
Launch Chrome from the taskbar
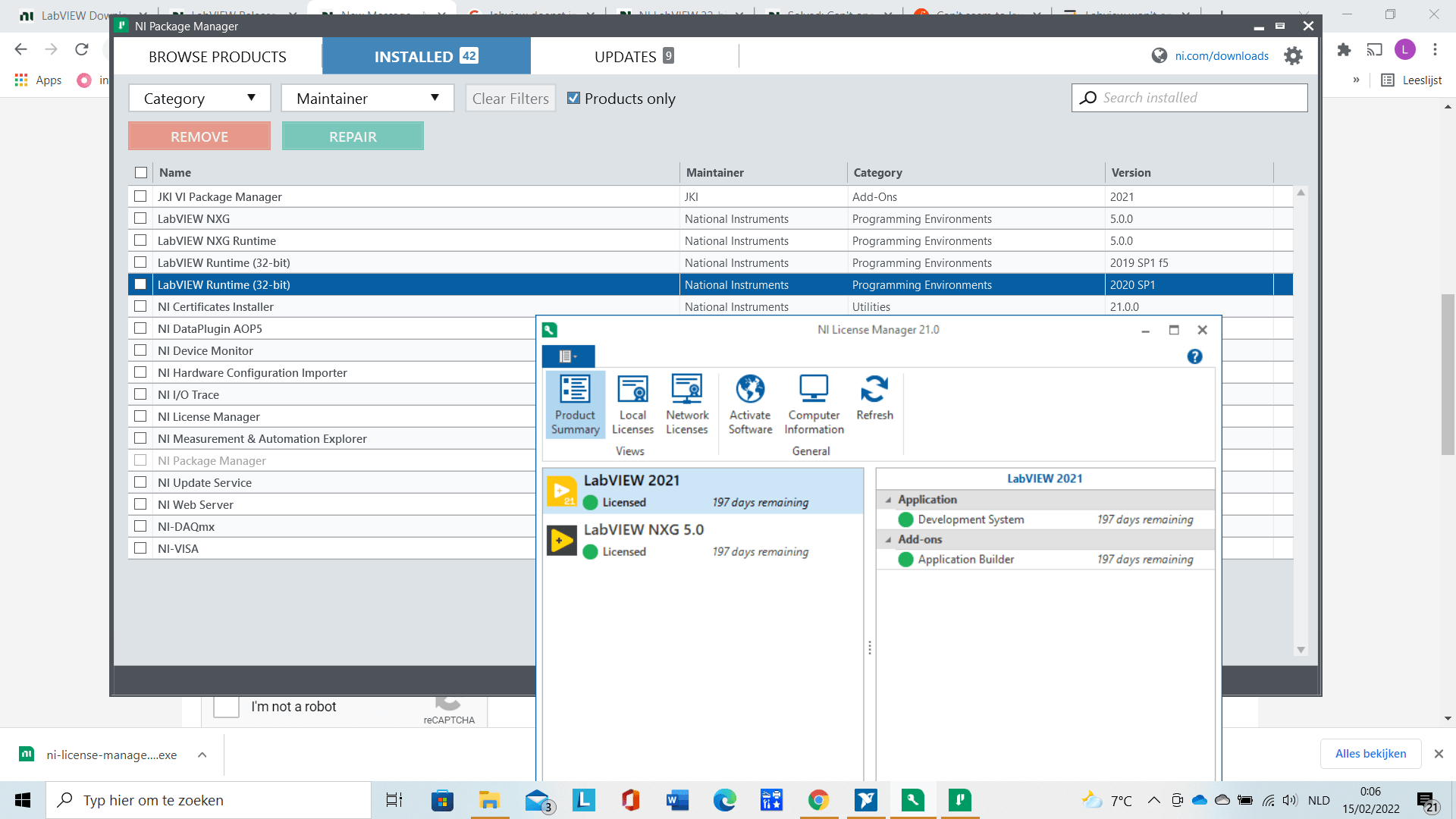click(x=819, y=800)
